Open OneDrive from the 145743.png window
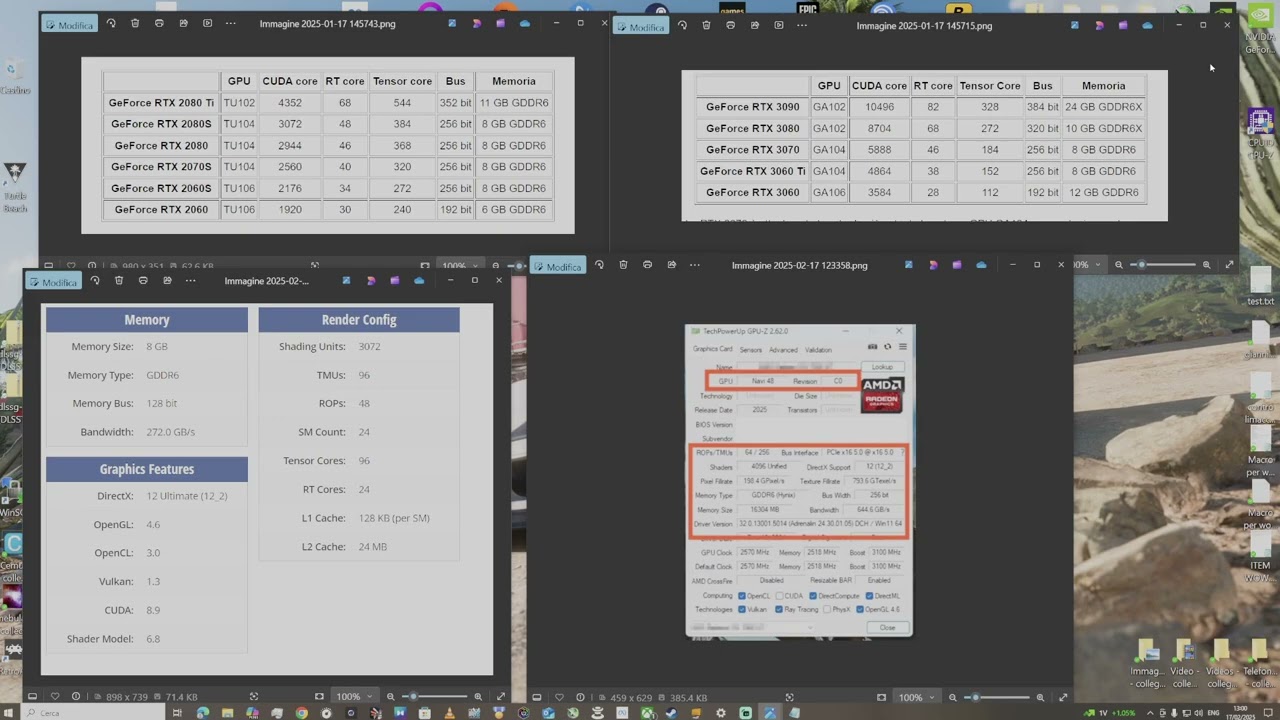Screen dimensions: 1280x720 tap(525, 23)
